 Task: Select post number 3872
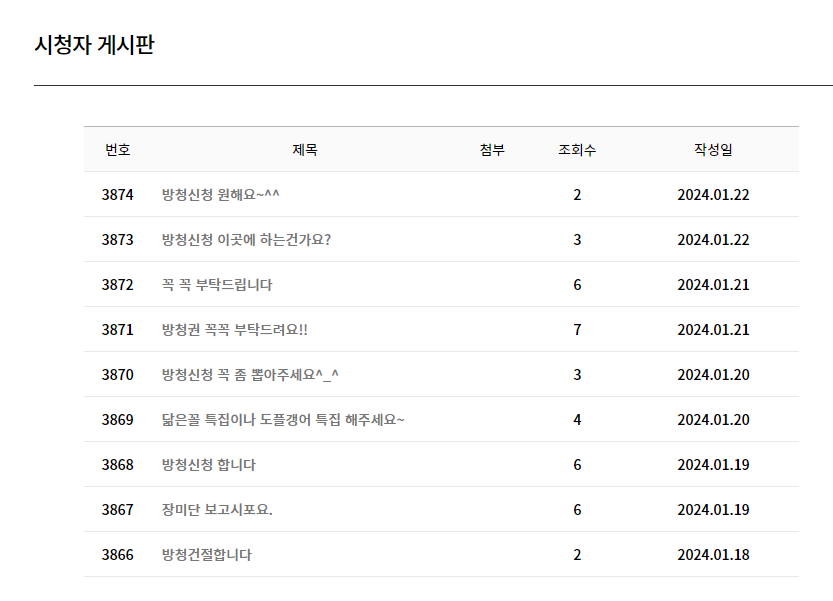(x=117, y=285)
